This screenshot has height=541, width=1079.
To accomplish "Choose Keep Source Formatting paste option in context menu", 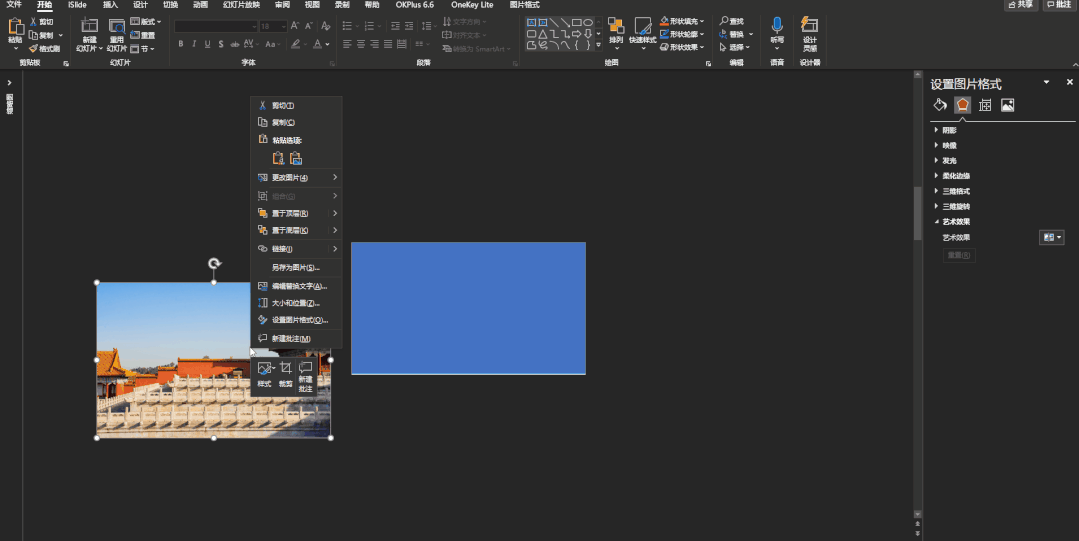I will tap(278, 158).
